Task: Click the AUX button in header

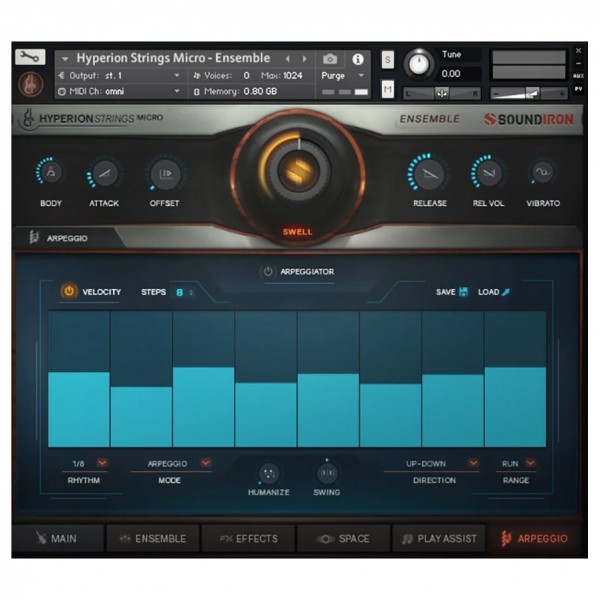Action: 578,76
